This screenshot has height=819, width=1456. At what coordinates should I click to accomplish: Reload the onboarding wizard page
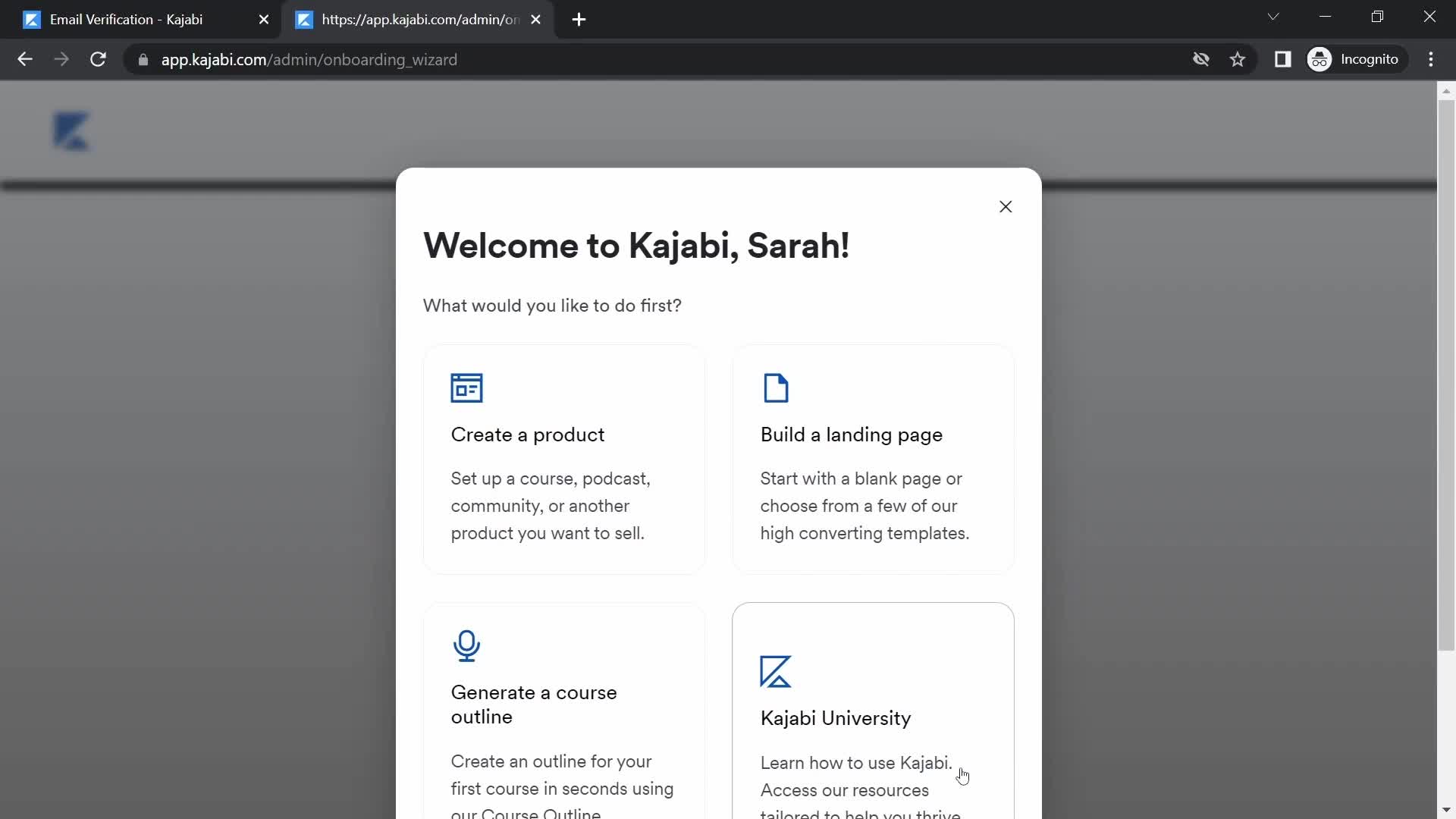(x=98, y=59)
